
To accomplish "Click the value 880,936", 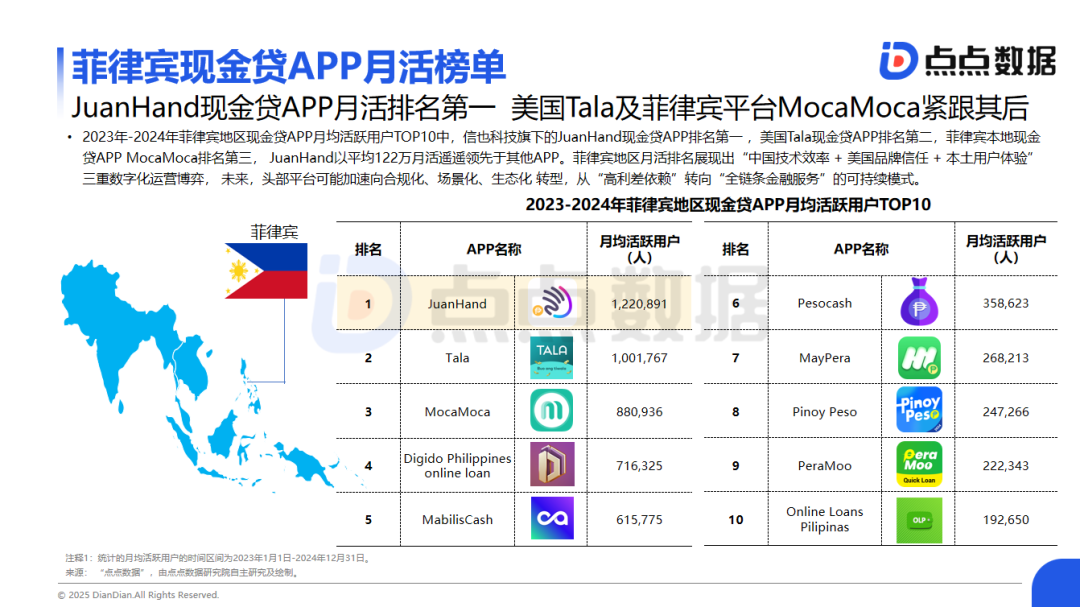I will click(639, 411).
